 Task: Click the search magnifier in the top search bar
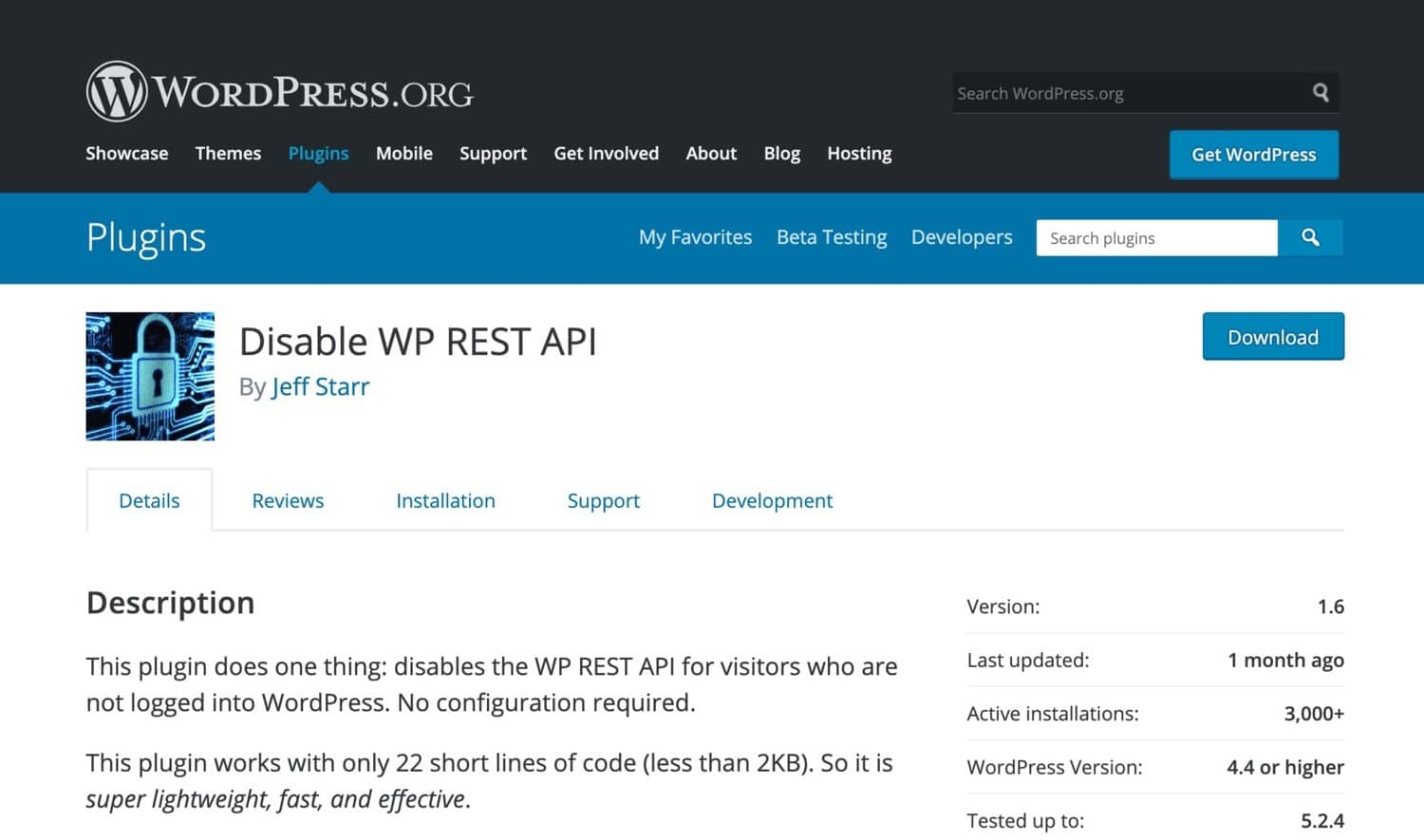click(1321, 92)
